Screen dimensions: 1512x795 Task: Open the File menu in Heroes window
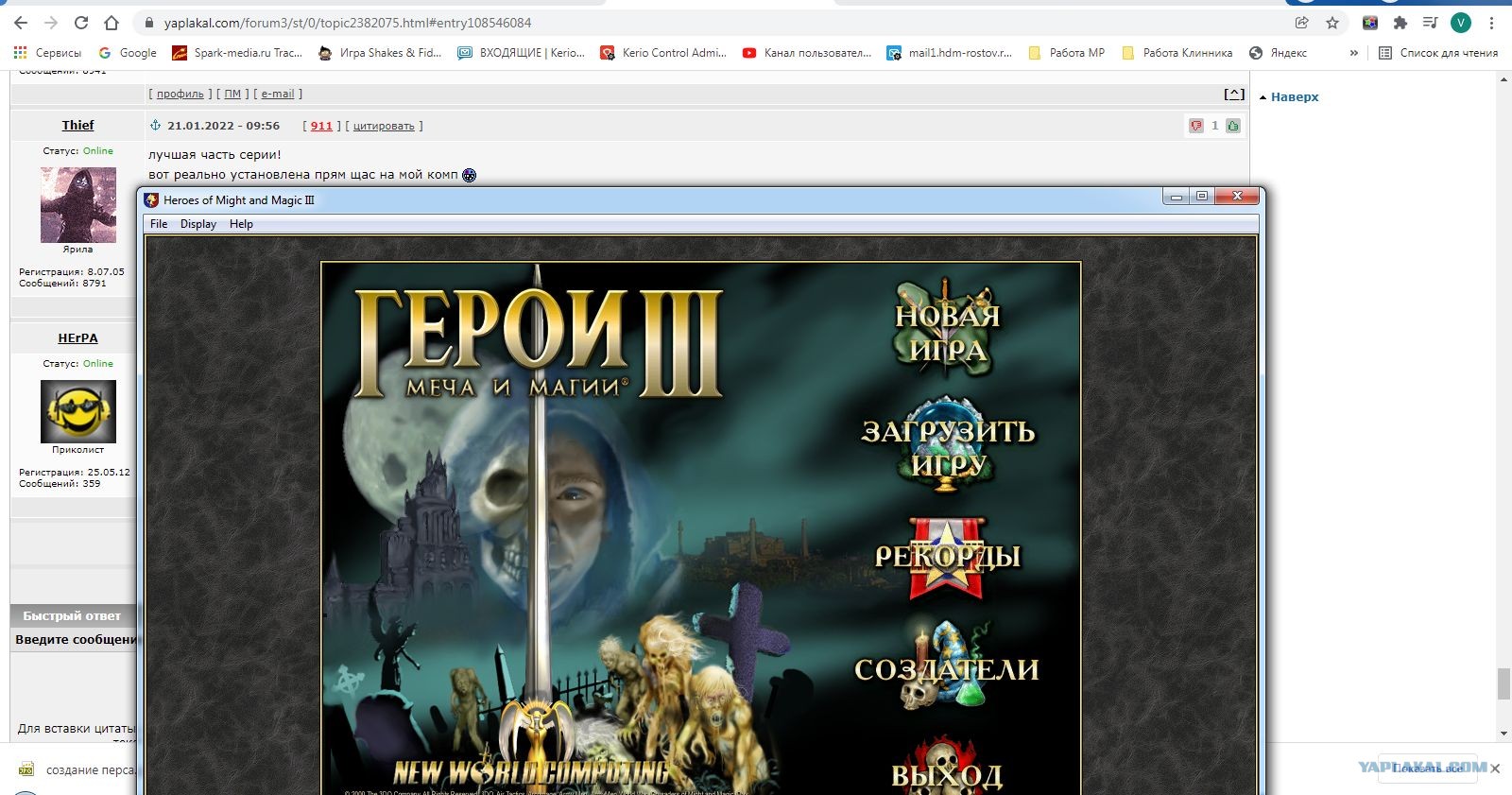point(159,224)
